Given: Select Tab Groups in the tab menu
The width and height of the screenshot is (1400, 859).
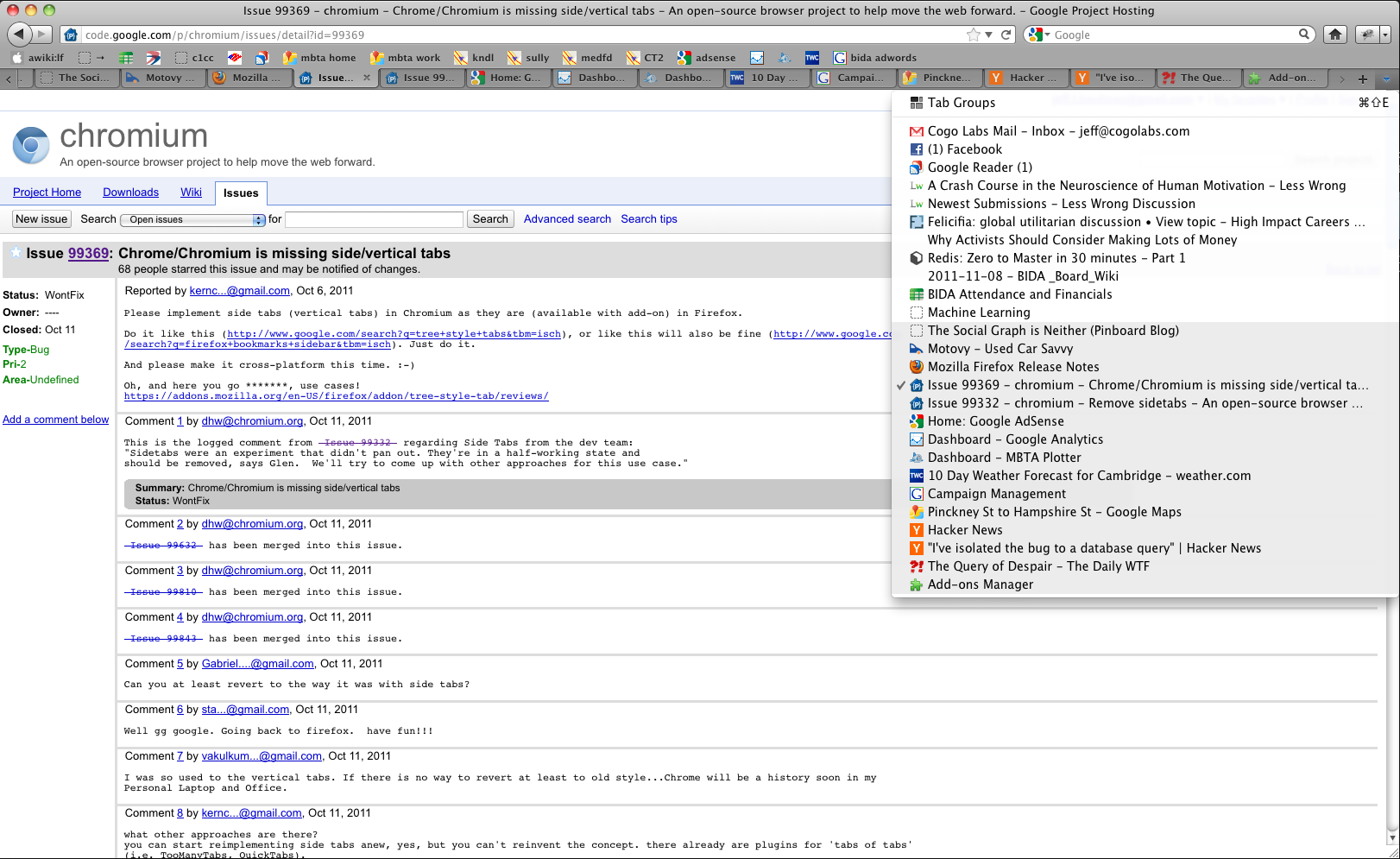Looking at the screenshot, I should coord(1145,103).
